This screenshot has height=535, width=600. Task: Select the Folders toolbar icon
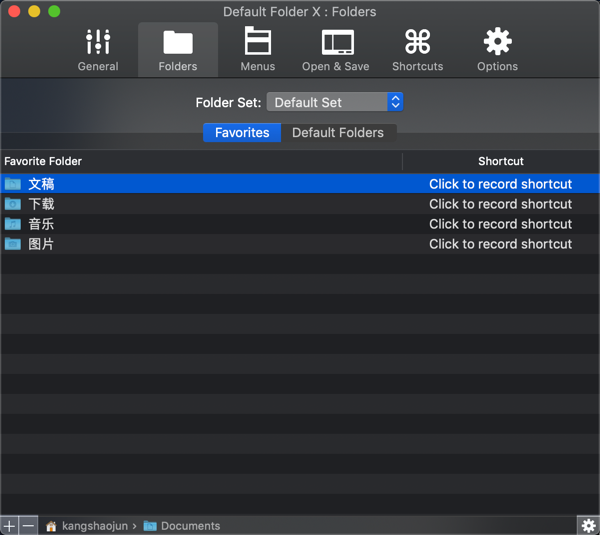coord(178,50)
